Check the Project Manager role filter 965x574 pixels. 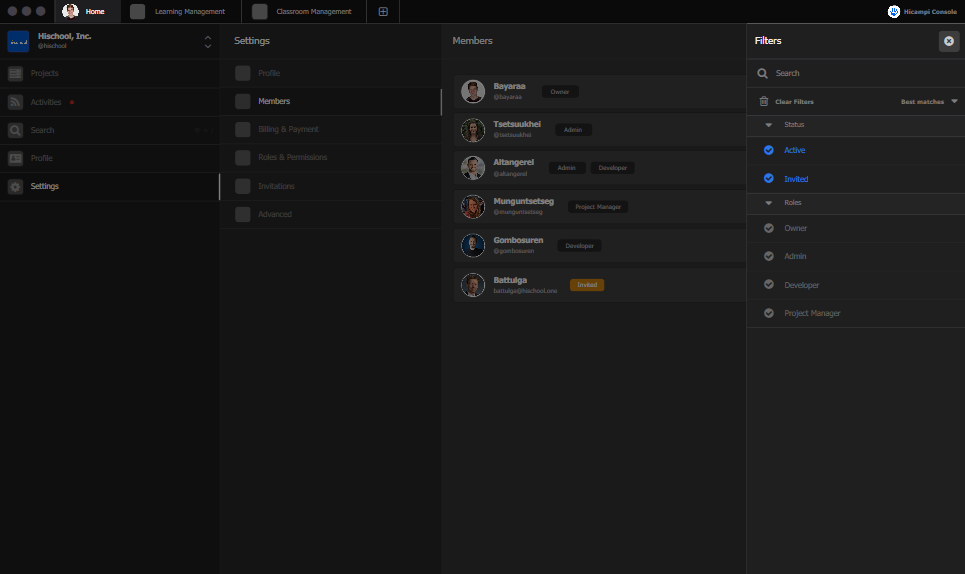tap(768, 313)
